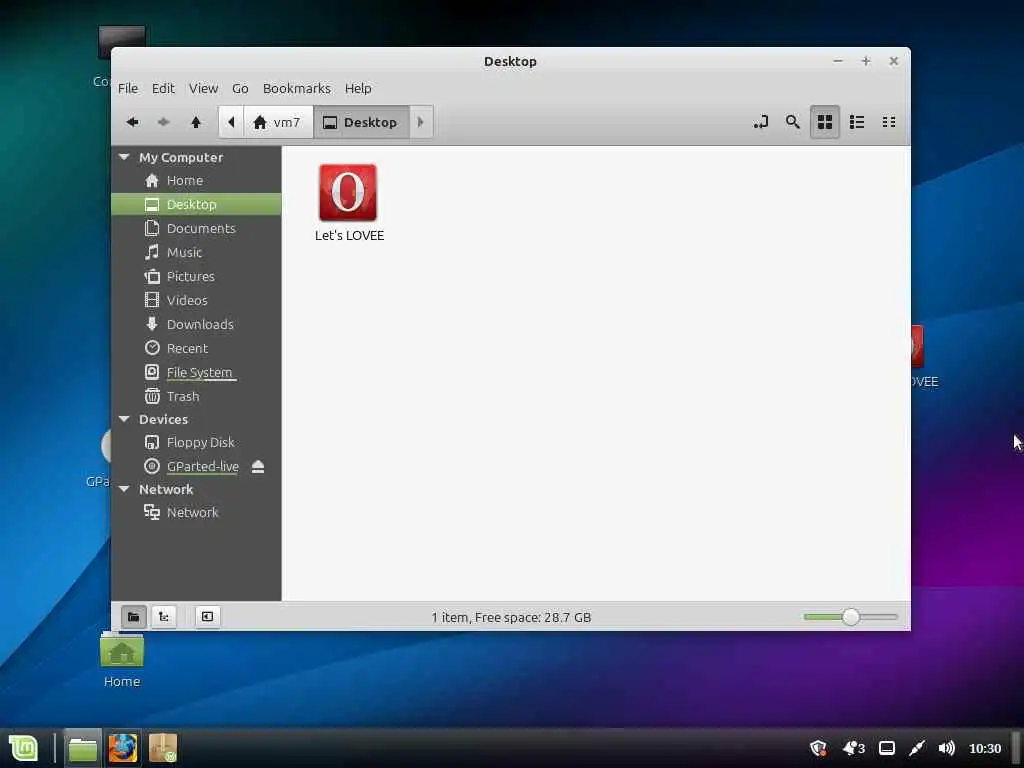The height and width of the screenshot is (768, 1024).
Task: Open Recent in the sidebar
Action: pyautogui.click(x=196, y=348)
